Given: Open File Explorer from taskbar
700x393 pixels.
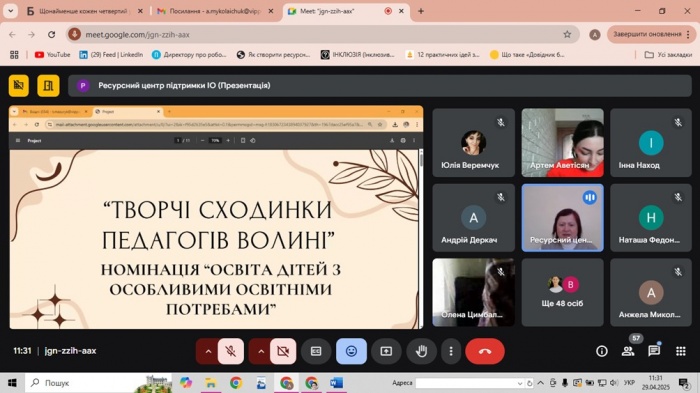Looking at the screenshot, I should [x=211, y=383].
